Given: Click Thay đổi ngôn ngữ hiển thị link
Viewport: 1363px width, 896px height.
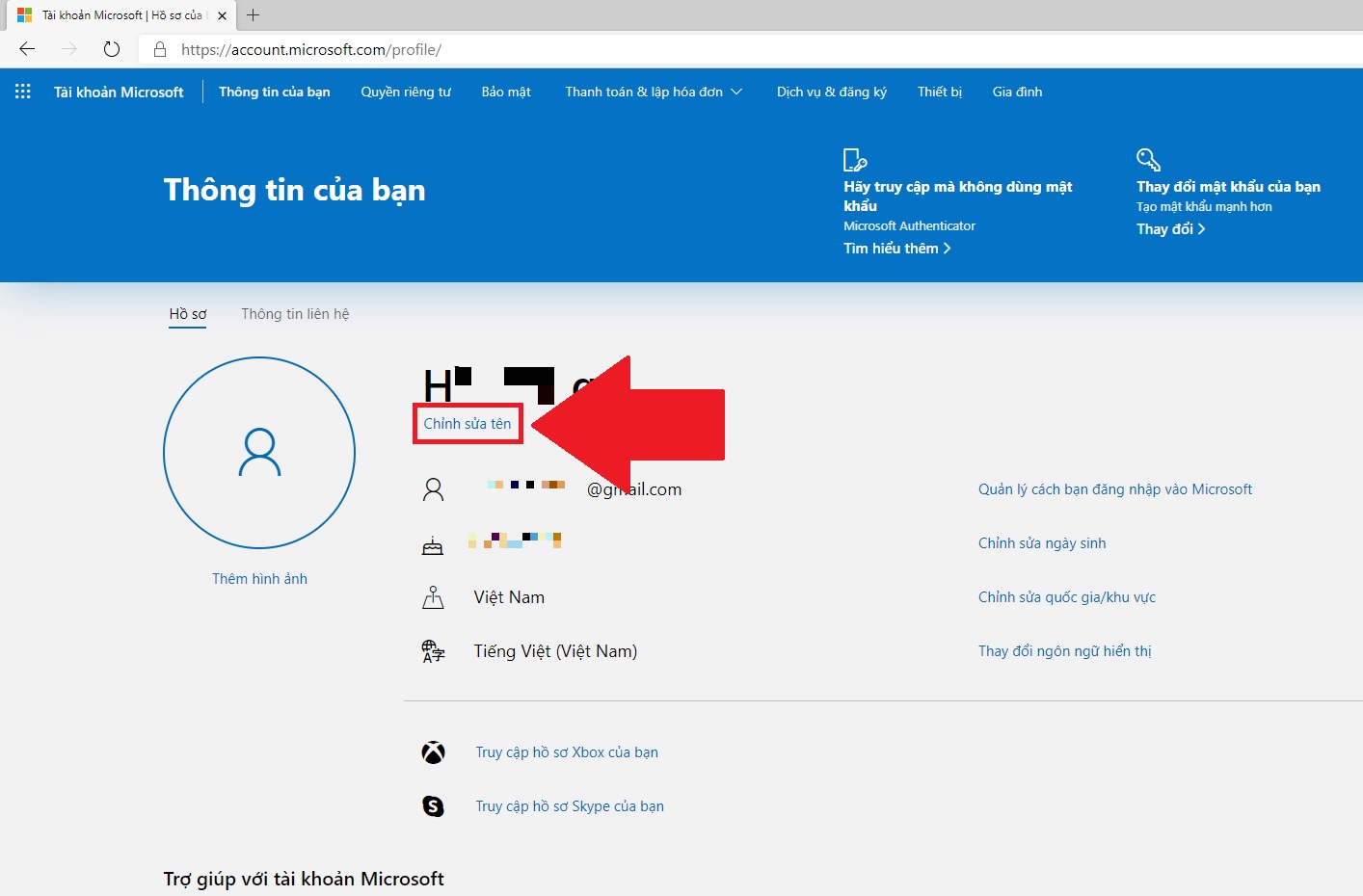Looking at the screenshot, I should coord(1065,651).
